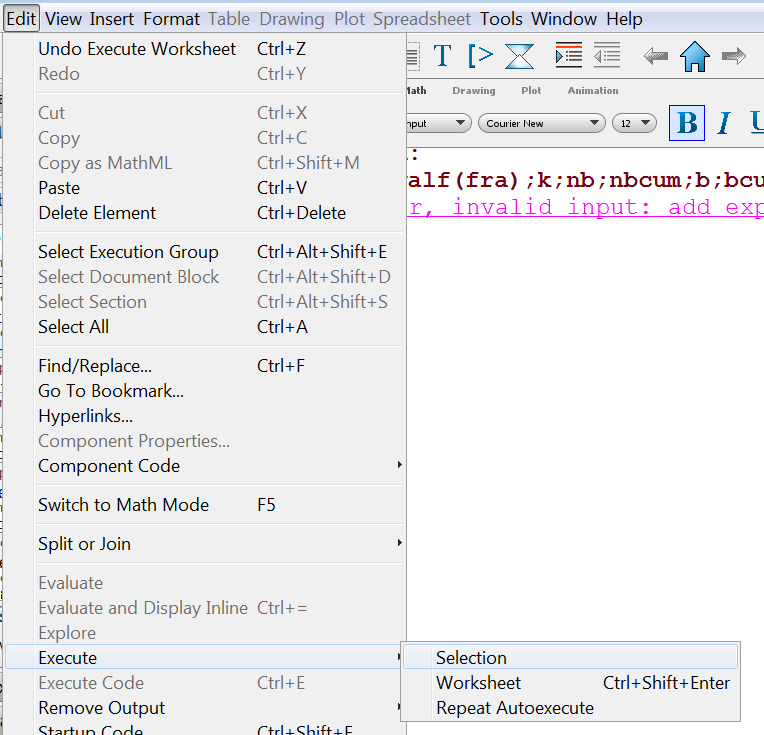Go back using left arrow icon
The height and width of the screenshot is (735, 764).
tap(656, 56)
